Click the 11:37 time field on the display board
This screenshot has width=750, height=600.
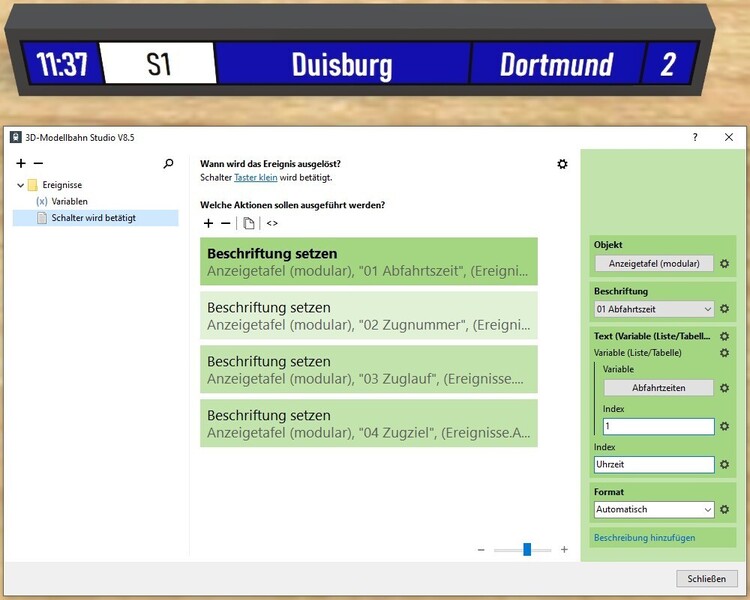[x=62, y=64]
